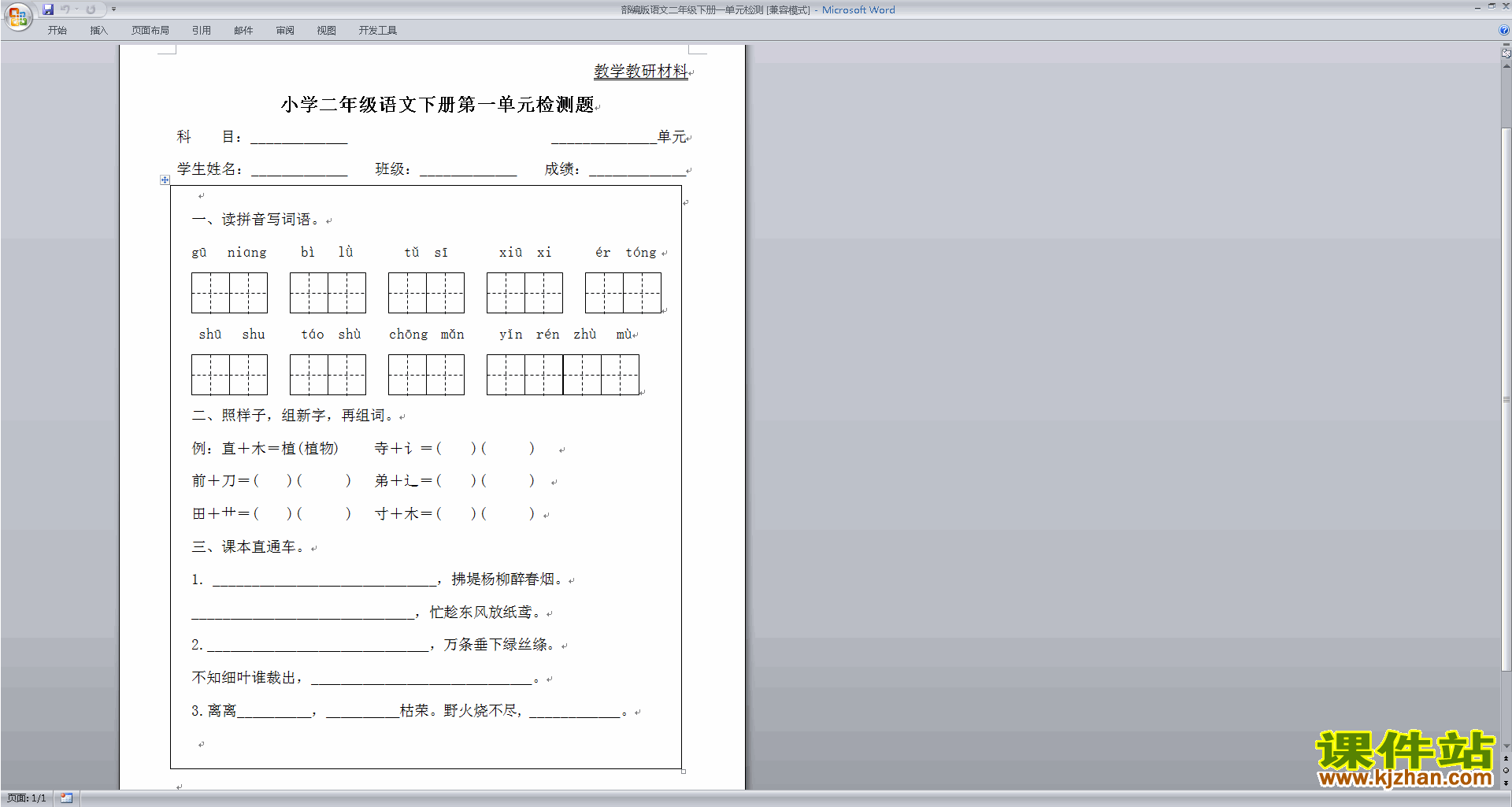Click 页面: 1/1 page indicator in status bar
Viewport: 1512px width, 807px height.
tap(27, 798)
